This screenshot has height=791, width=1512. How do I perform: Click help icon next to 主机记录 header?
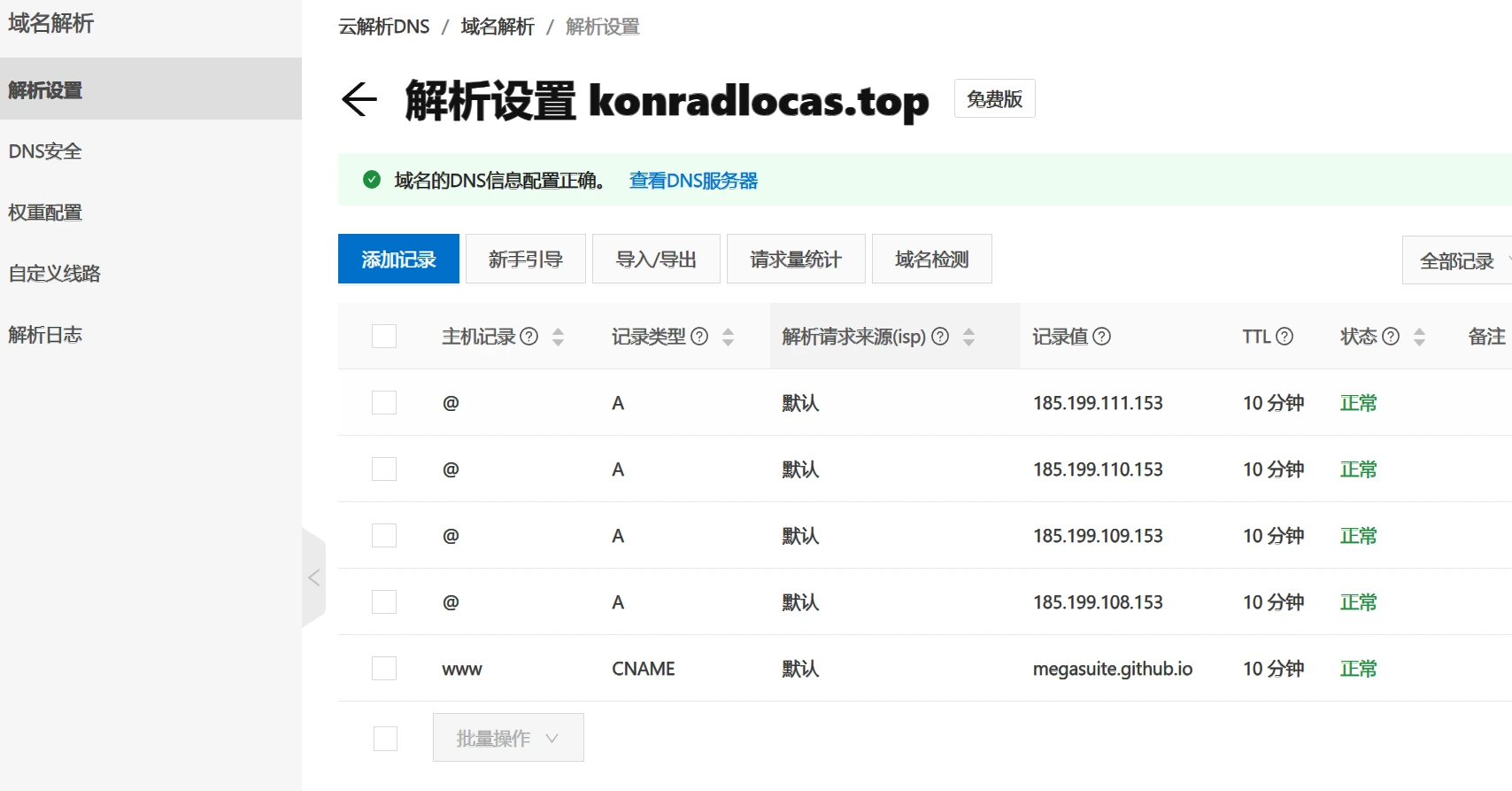click(x=529, y=337)
